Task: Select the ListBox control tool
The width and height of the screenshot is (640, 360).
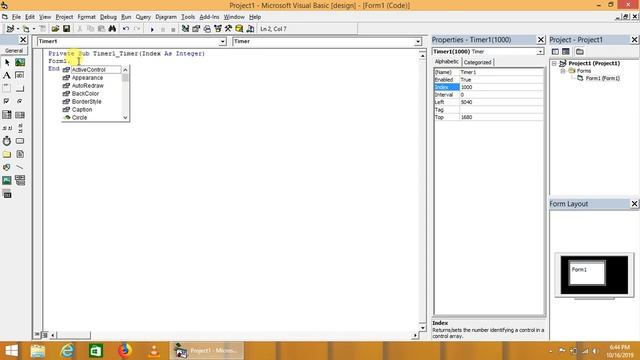Action: point(20,115)
